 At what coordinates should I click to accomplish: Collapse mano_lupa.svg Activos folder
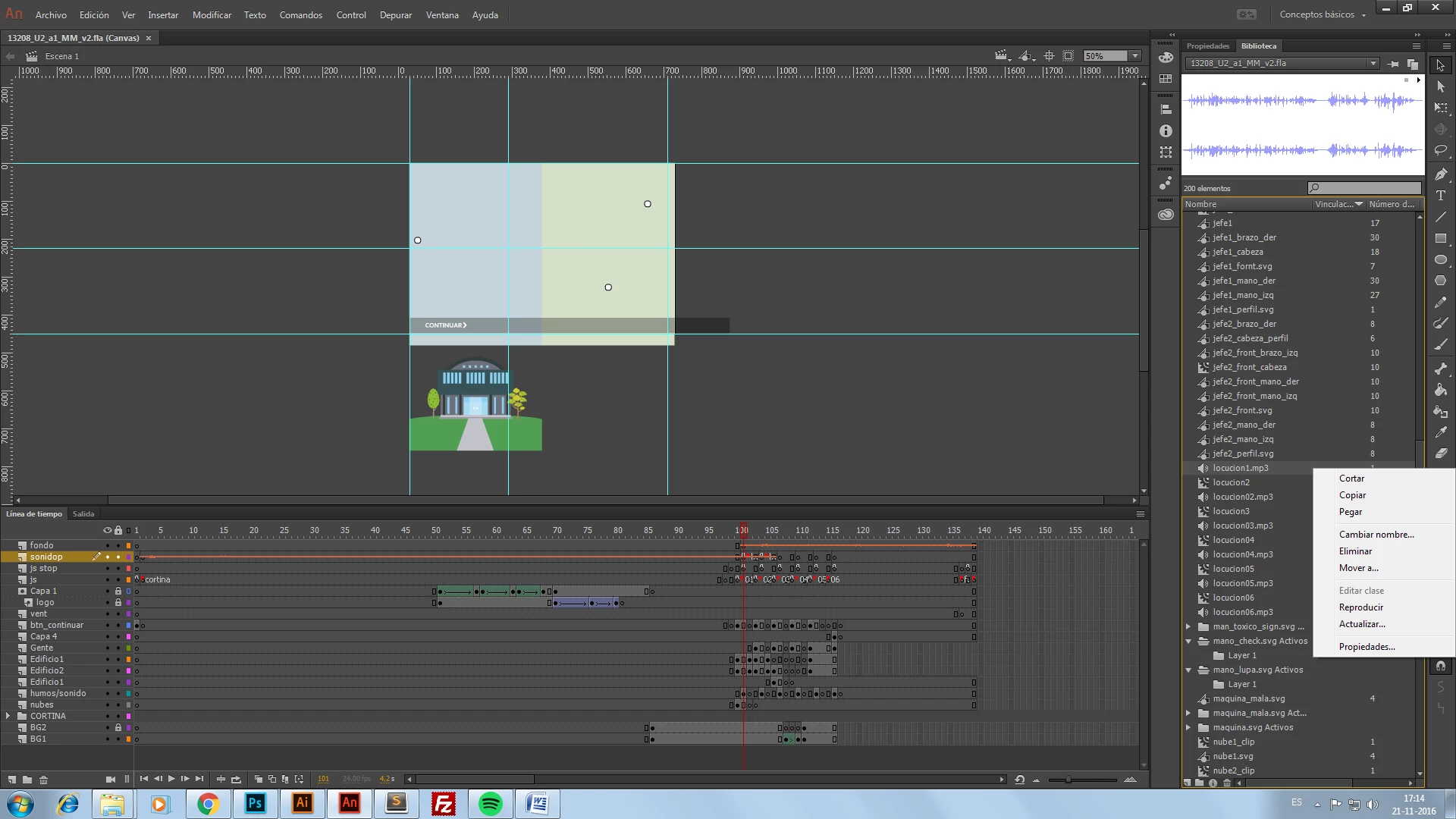coord(1188,670)
